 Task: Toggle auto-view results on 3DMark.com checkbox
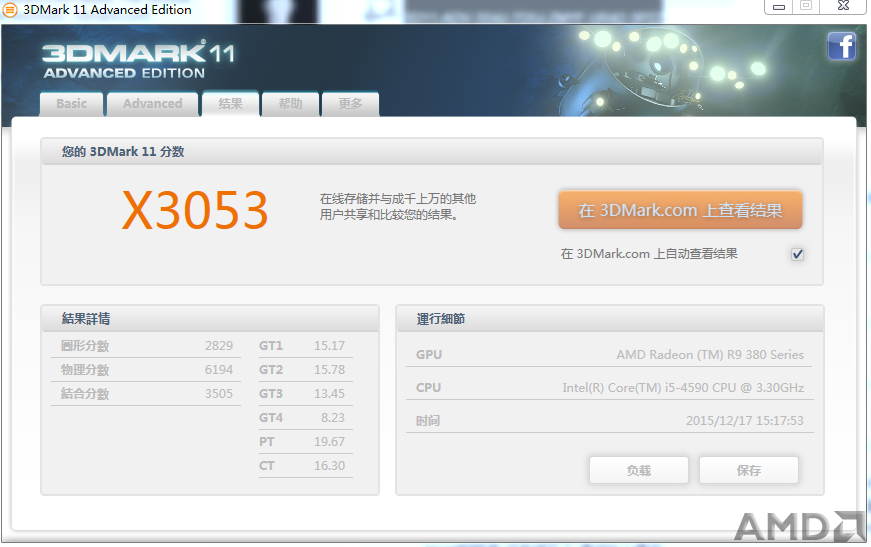pos(797,254)
